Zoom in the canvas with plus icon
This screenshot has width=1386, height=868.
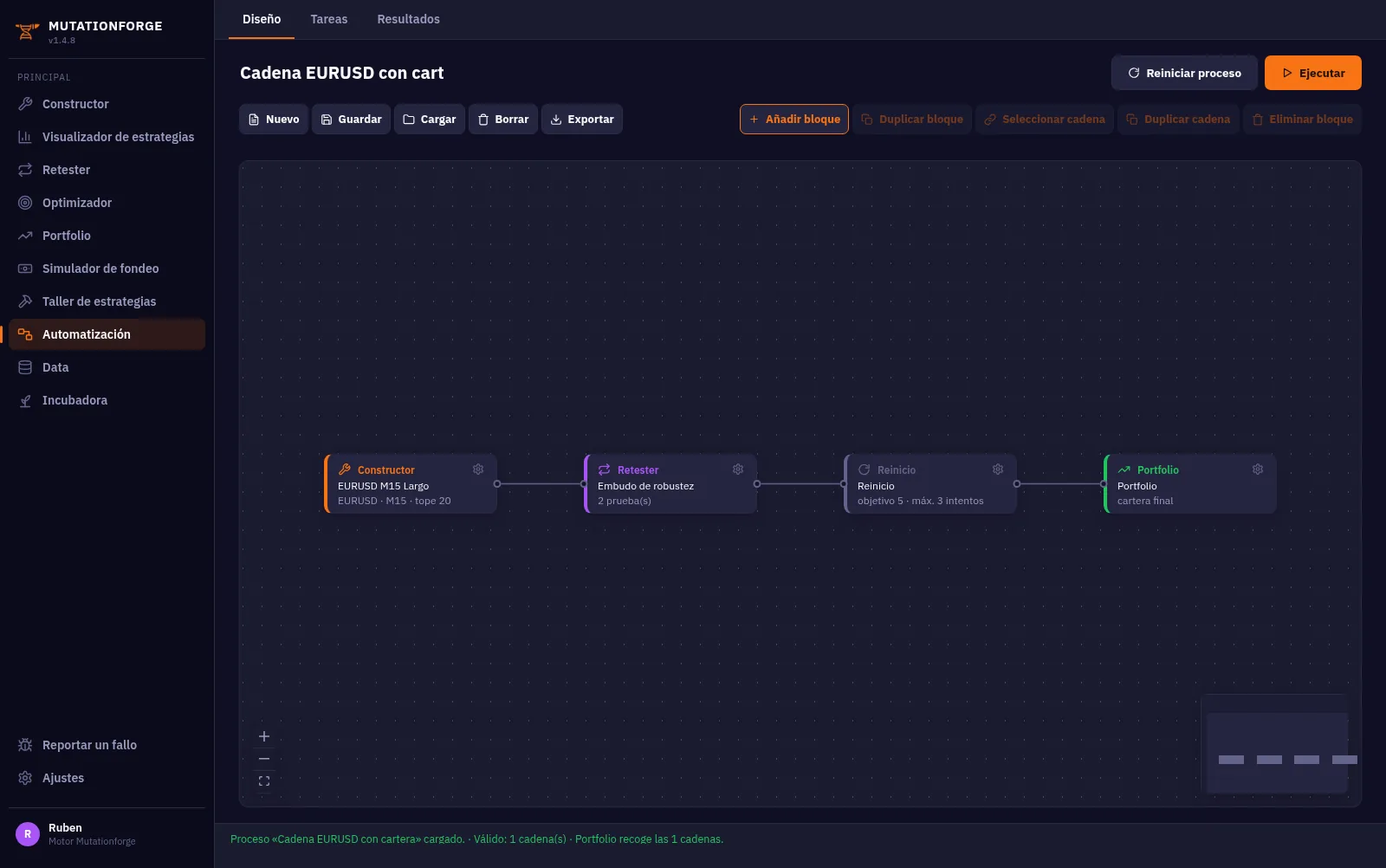tap(264, 736)
